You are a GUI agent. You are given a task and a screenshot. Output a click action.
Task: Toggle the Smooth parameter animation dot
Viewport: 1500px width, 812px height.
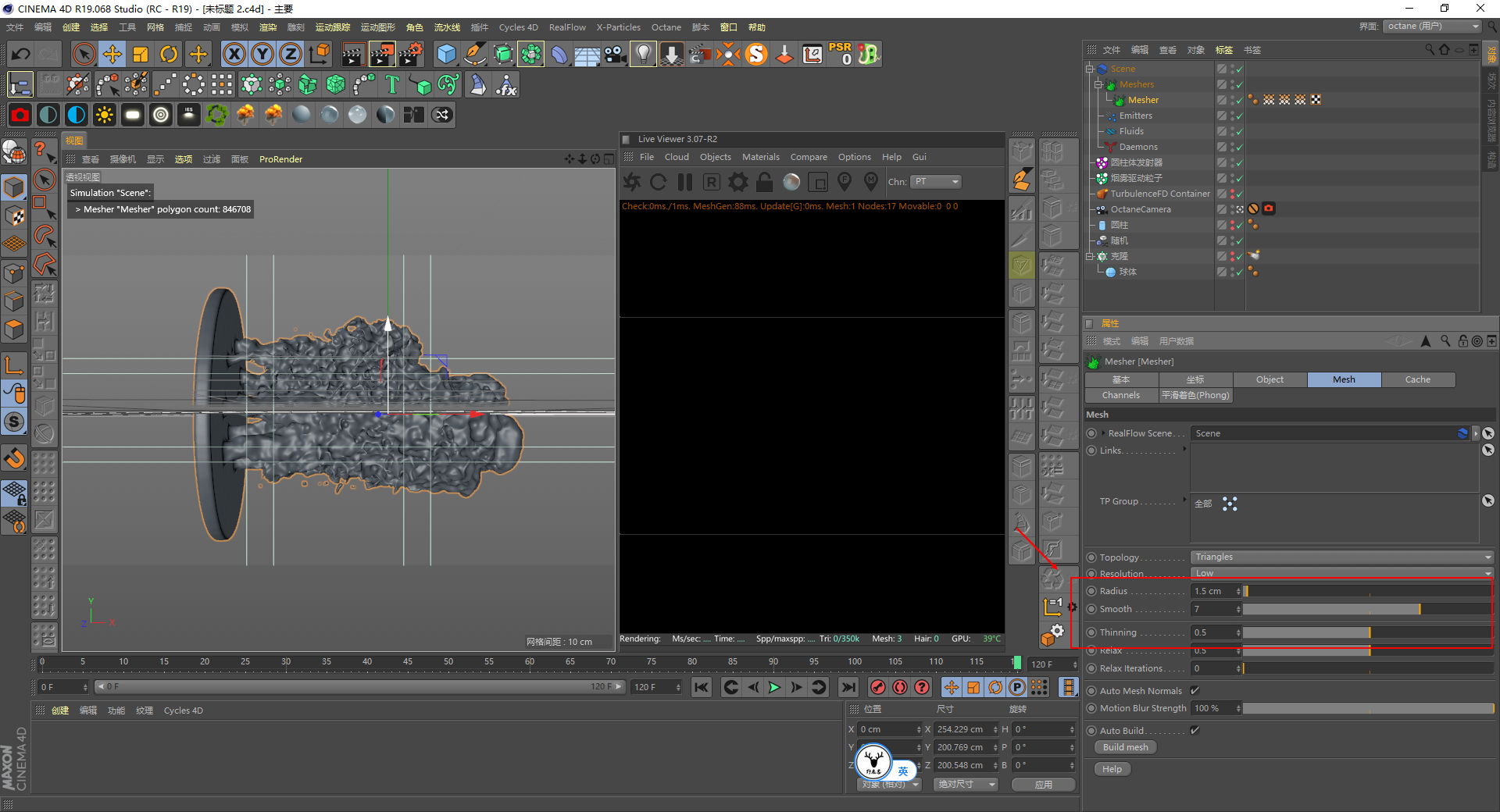1091,609
